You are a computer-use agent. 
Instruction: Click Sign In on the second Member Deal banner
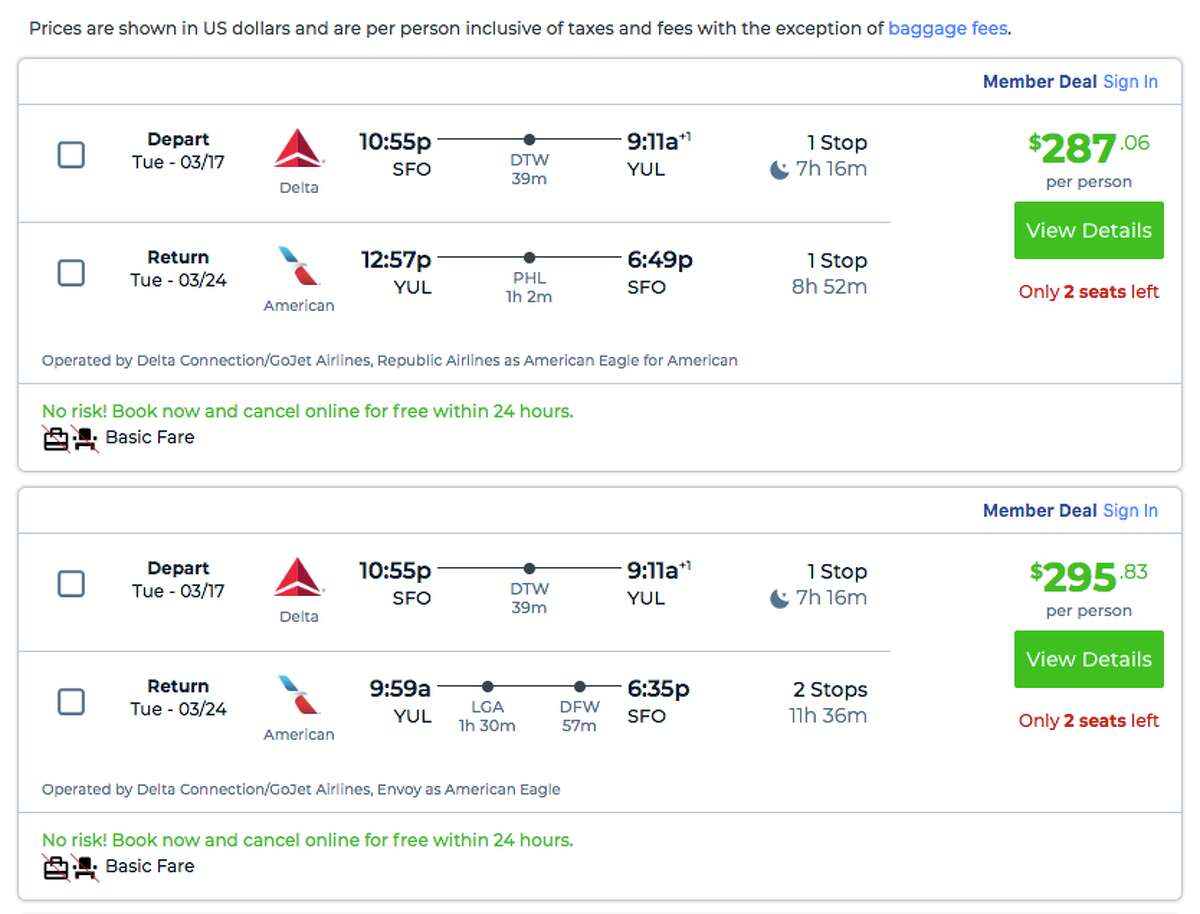1131,510
